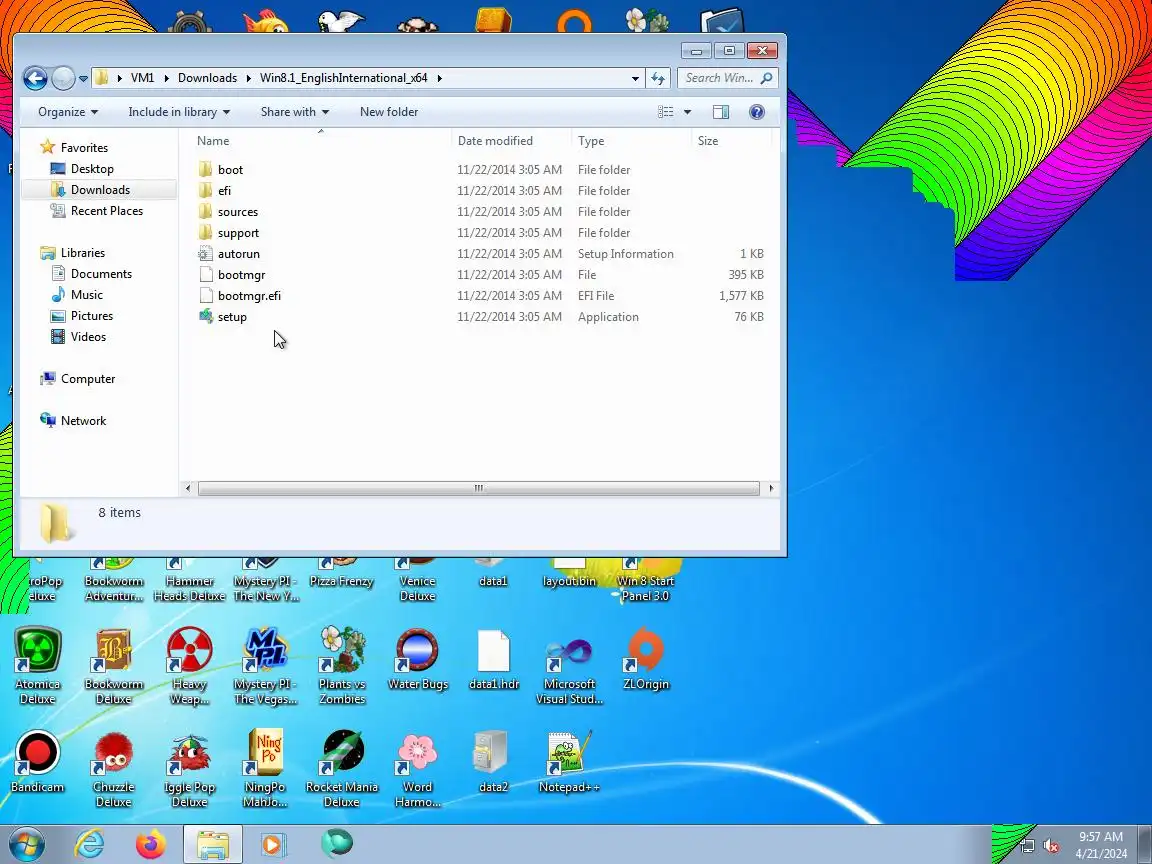This screenshot has width=1152, height=864.
Task: Expand the address bar history dropdown
Action: click(x=635, y=78)
